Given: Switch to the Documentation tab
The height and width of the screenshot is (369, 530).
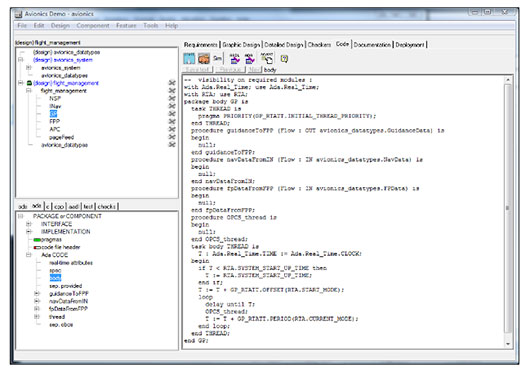Looking at the screenshot, I should (372, 45).
